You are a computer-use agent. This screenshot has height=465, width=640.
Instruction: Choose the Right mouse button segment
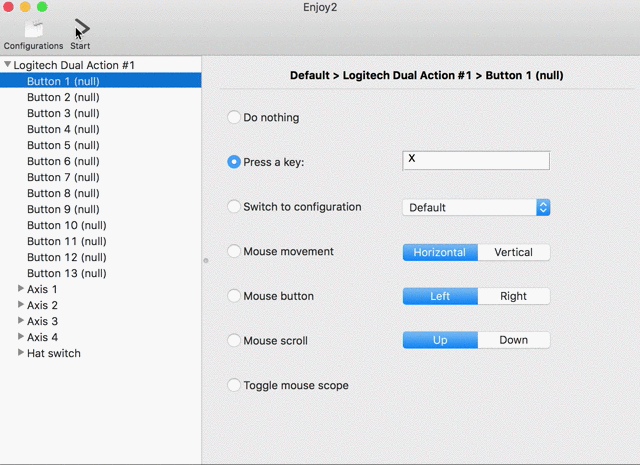pyautogui.click(x=513, y=296)
